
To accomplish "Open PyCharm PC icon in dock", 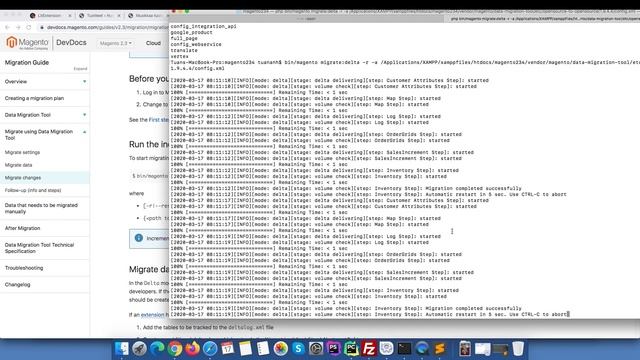I will [x=351, y=349].
